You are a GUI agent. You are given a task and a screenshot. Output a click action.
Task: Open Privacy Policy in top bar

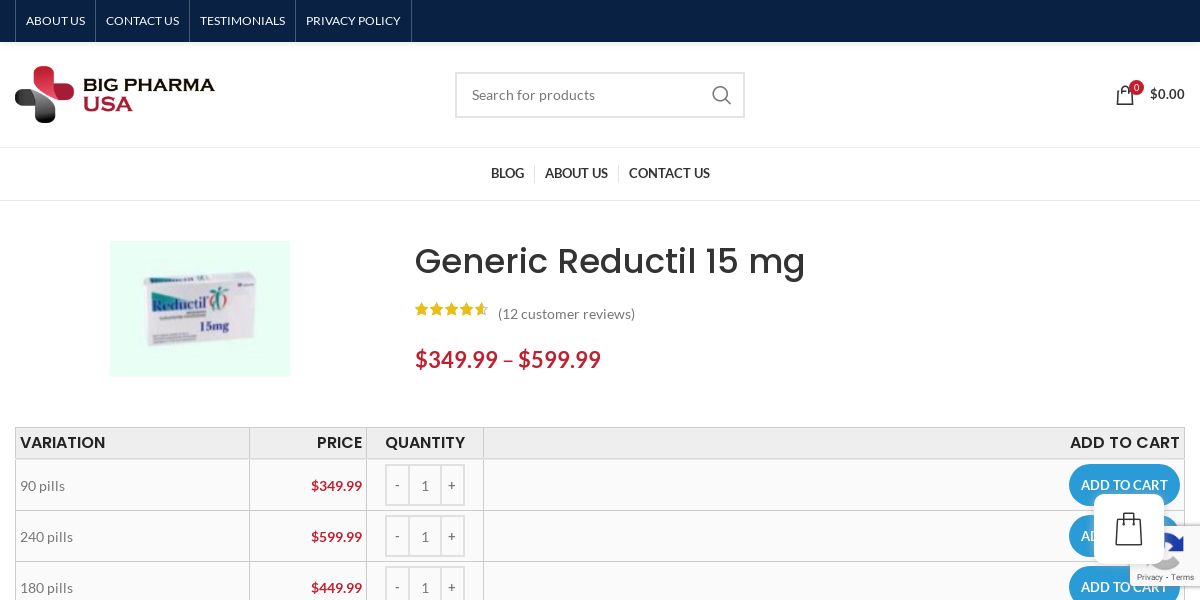point(353,21)
